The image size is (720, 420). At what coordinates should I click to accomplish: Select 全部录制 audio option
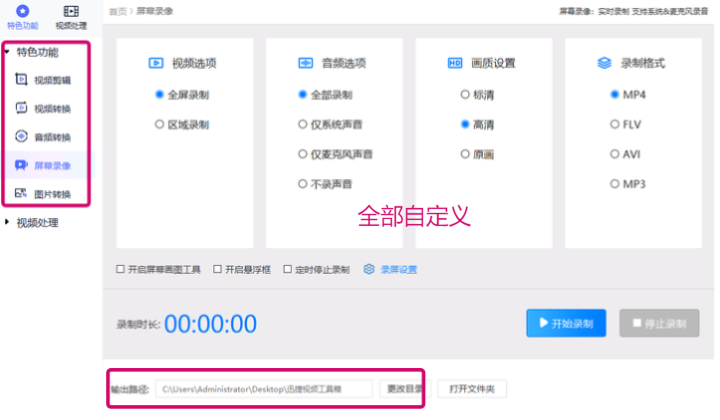coord(325,95)
